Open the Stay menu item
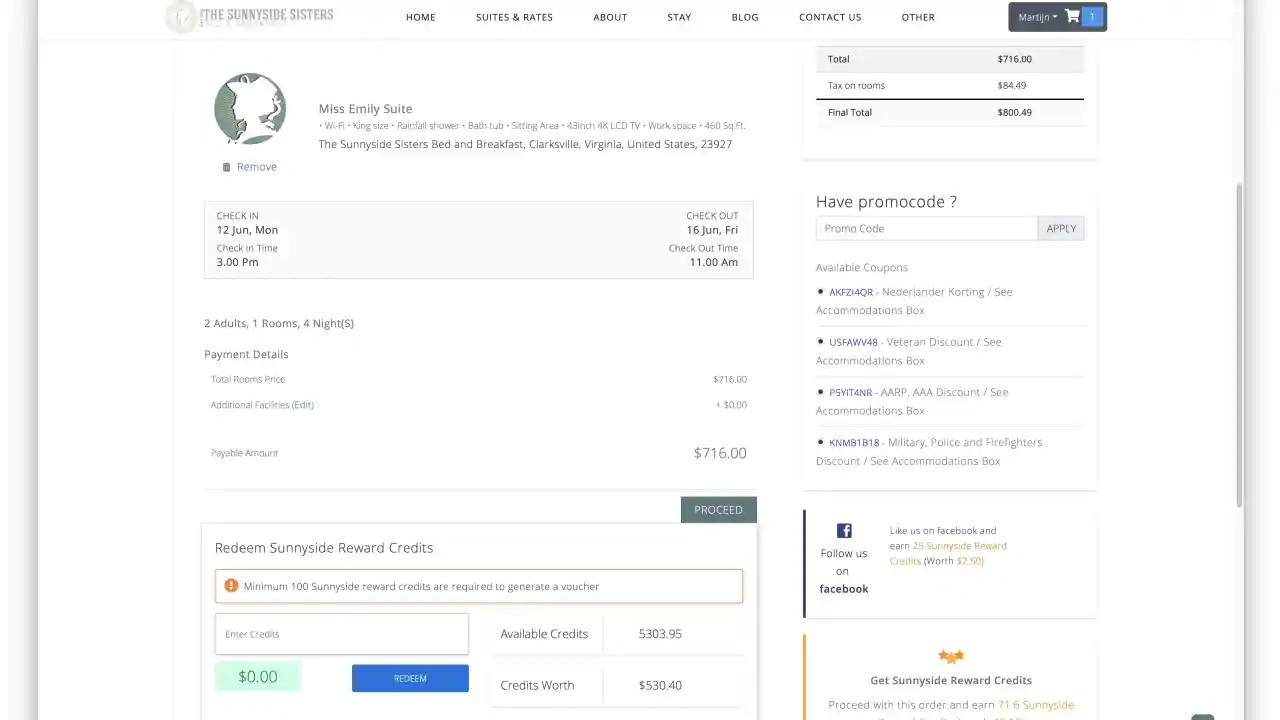The height and width of the screenshot is (720, 1280). tap(679, 17)
